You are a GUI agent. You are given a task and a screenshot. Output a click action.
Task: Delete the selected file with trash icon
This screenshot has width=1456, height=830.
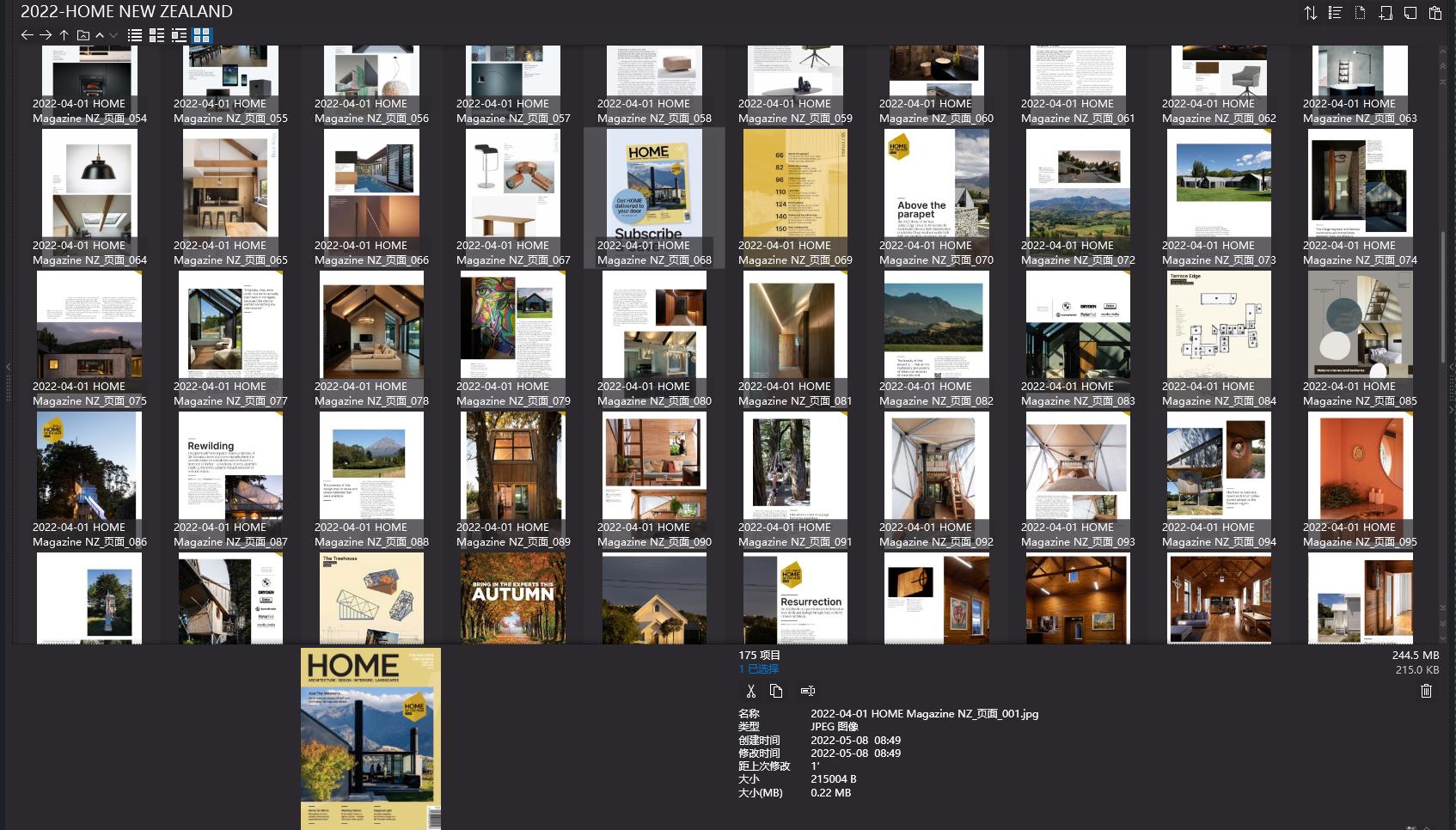point(1426,691)
